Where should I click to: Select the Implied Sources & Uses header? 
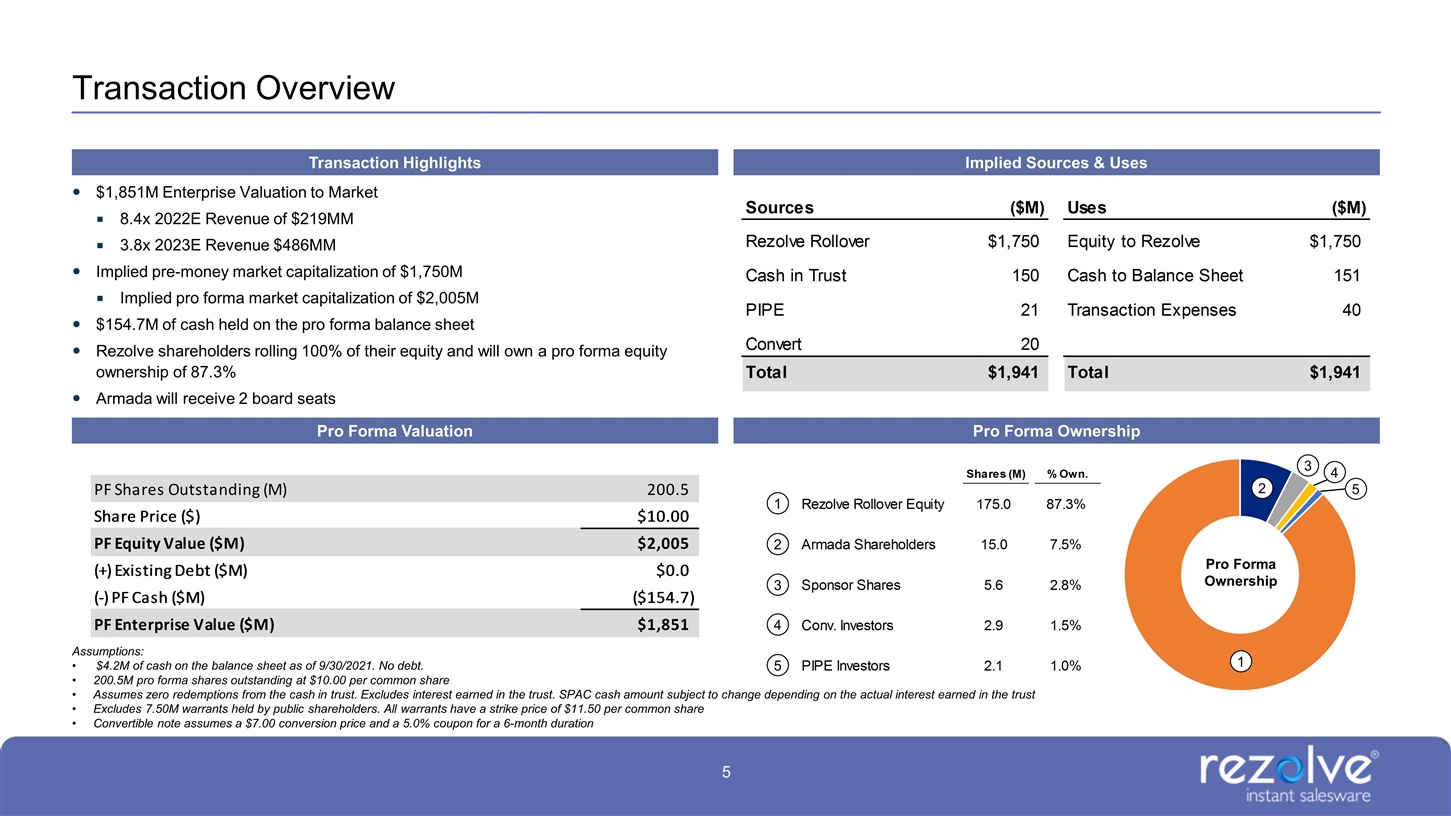tap(1056, 162)
